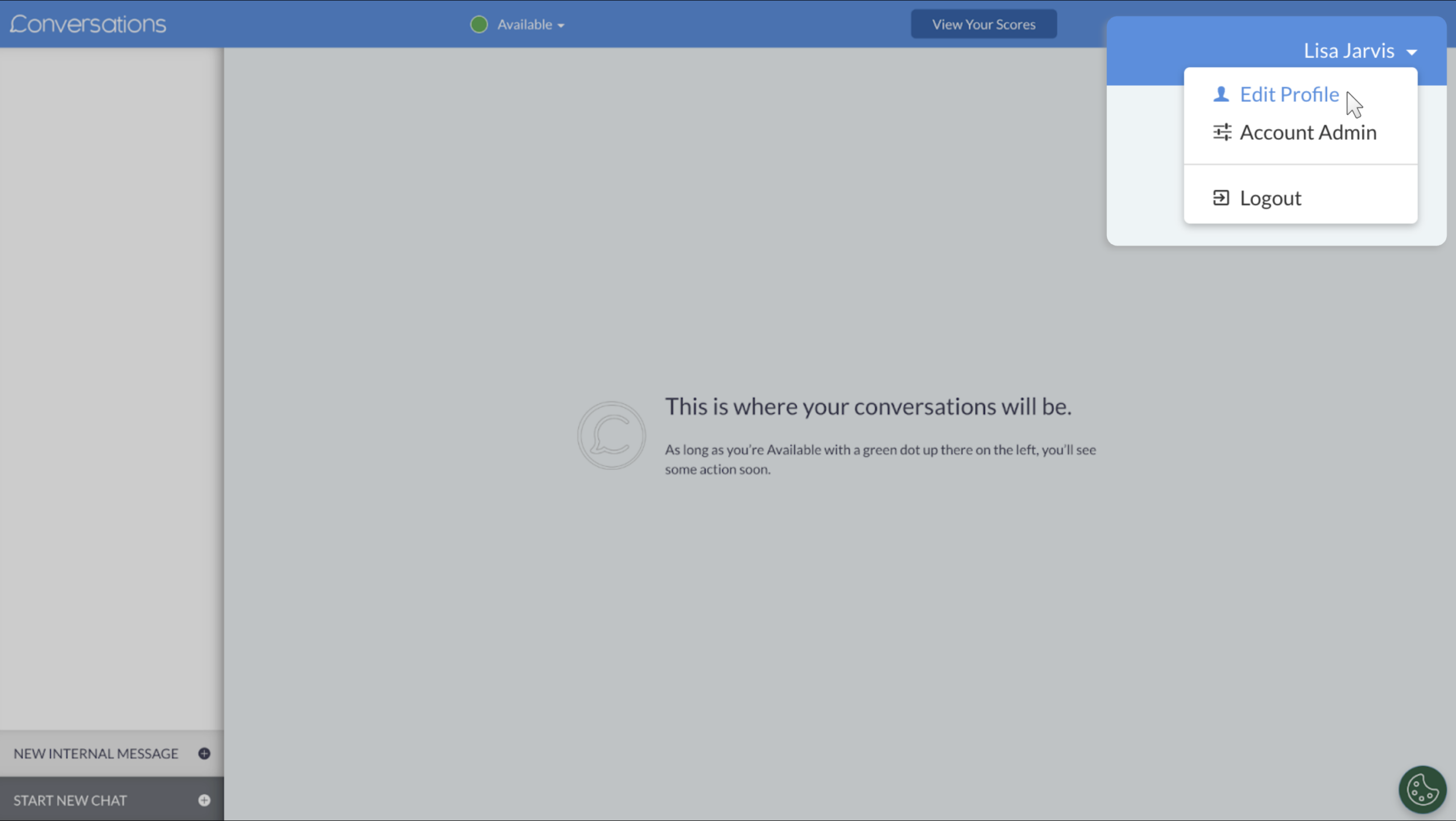Select Account Admin from the dropdown

pyautogui.click(x=1300, y=132)
